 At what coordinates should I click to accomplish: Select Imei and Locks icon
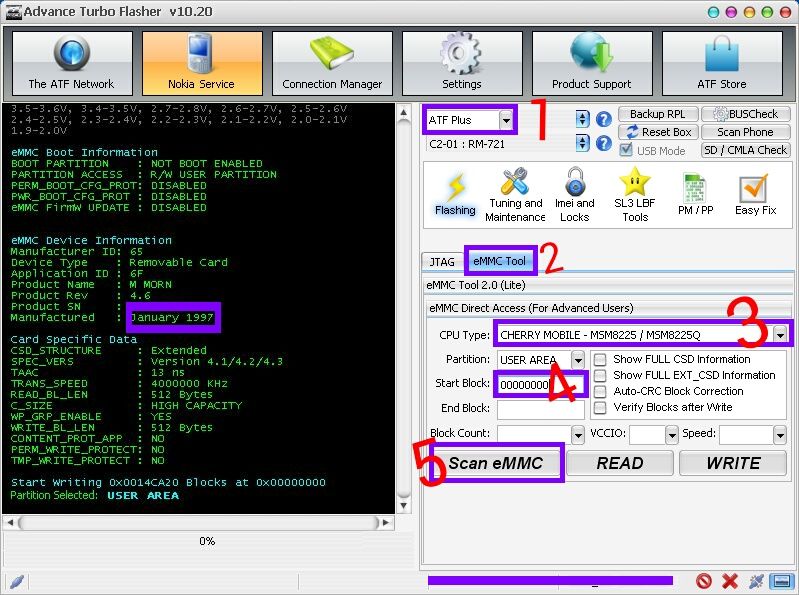[574, 194]
